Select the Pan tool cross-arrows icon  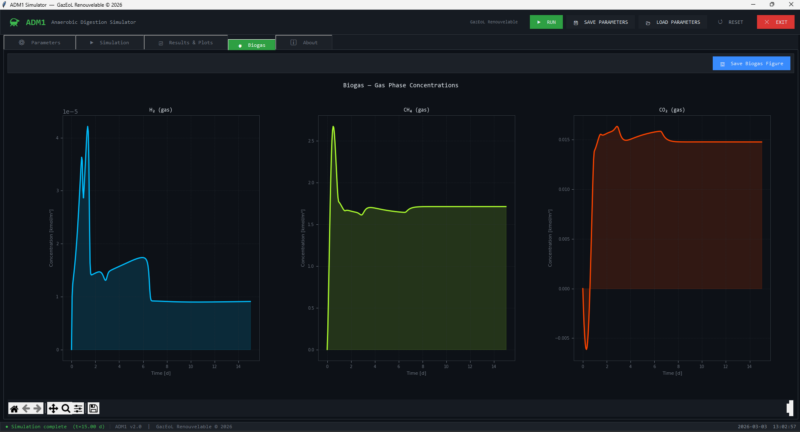(x=53, y=408)
